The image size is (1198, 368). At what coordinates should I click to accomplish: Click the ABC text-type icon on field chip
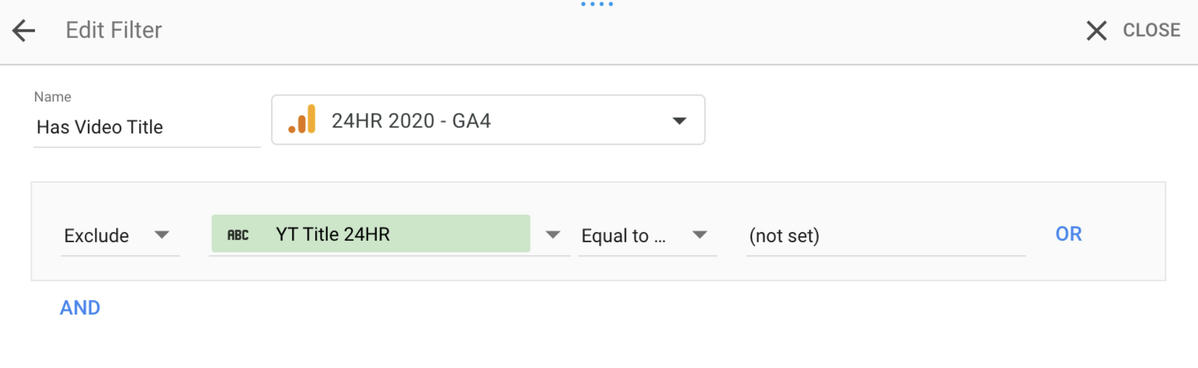[x=238, y=234]
